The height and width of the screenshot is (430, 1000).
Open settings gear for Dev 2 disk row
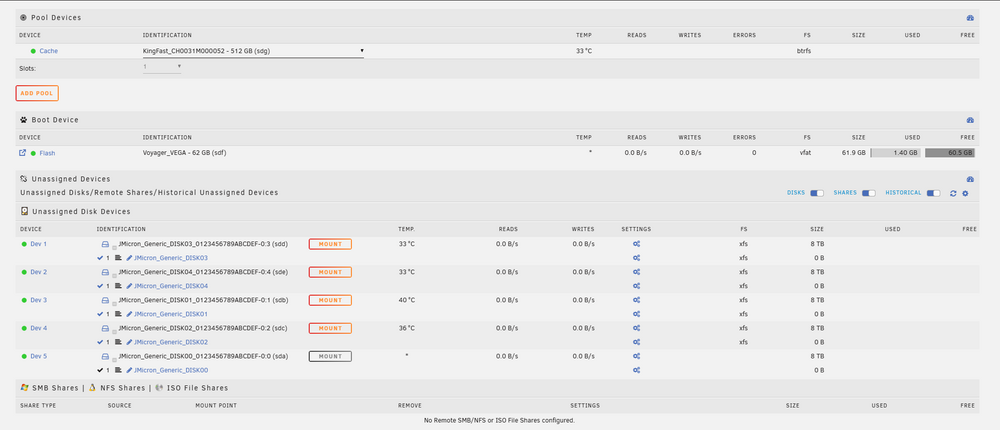[636, 272]
